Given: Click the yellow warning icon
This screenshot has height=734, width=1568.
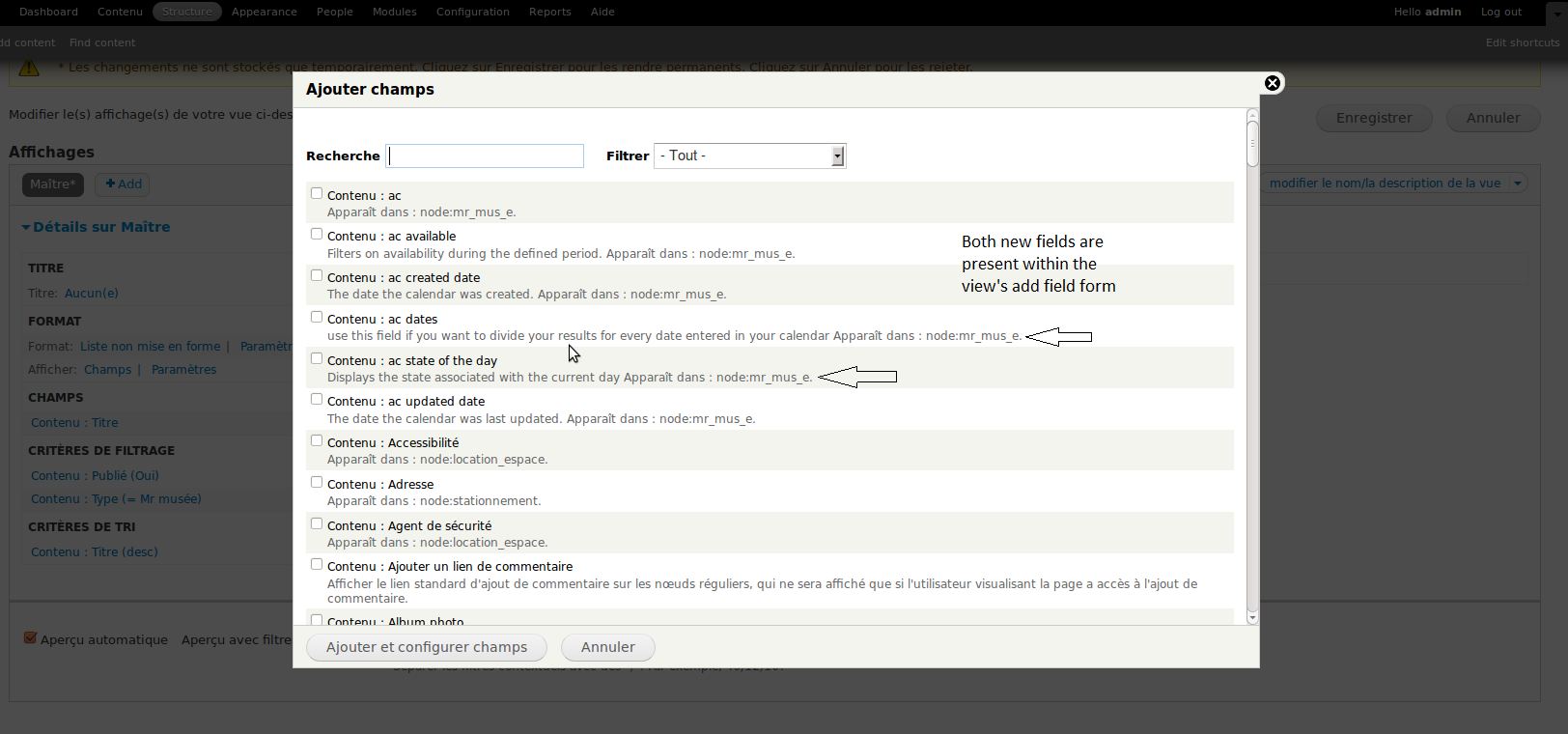Looking at the screenshot, I should tap(29, 68).
